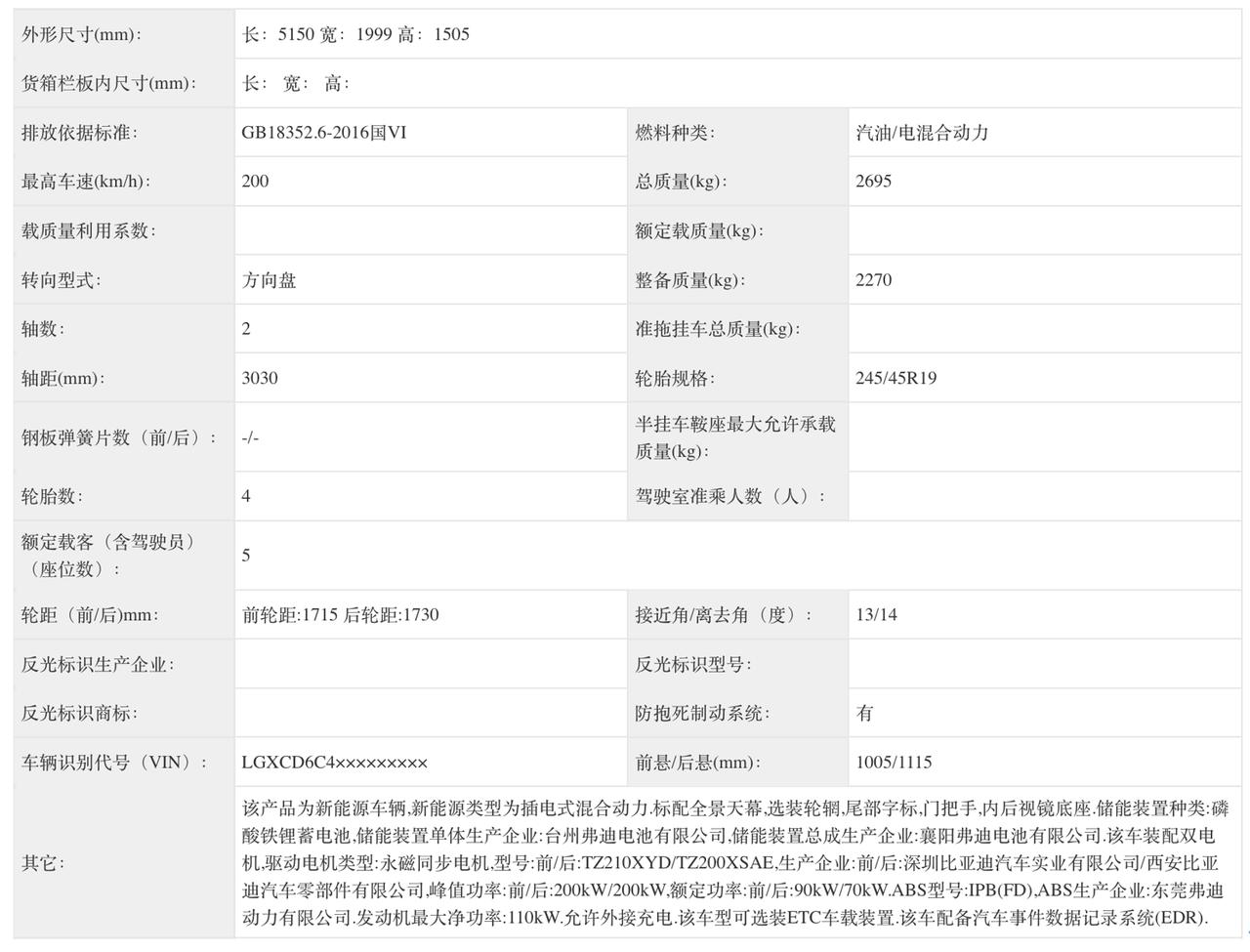Select the value 前轮距:1715 后轮距:1730
This screenshot has width=1250, height=952.
pyautogui.click(x=341, y=615)
